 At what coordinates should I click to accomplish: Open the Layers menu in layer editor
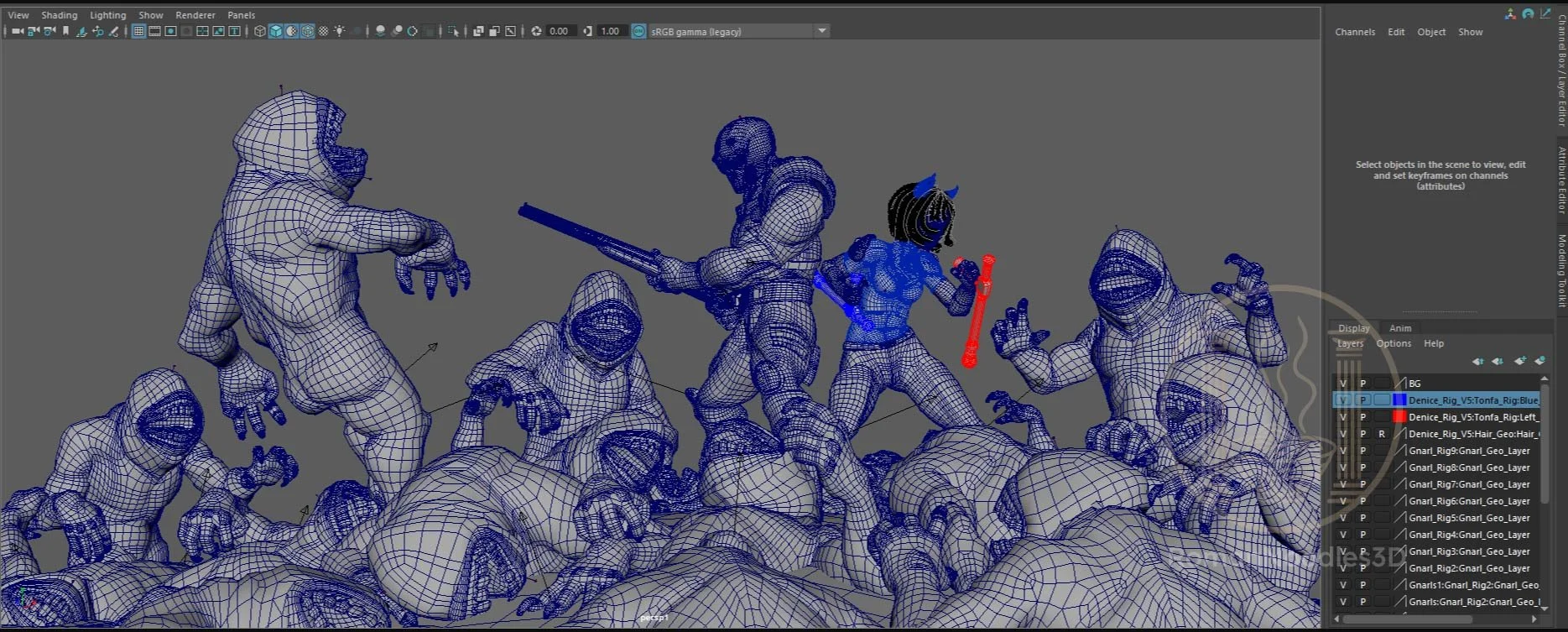[x=1350, y=343]
